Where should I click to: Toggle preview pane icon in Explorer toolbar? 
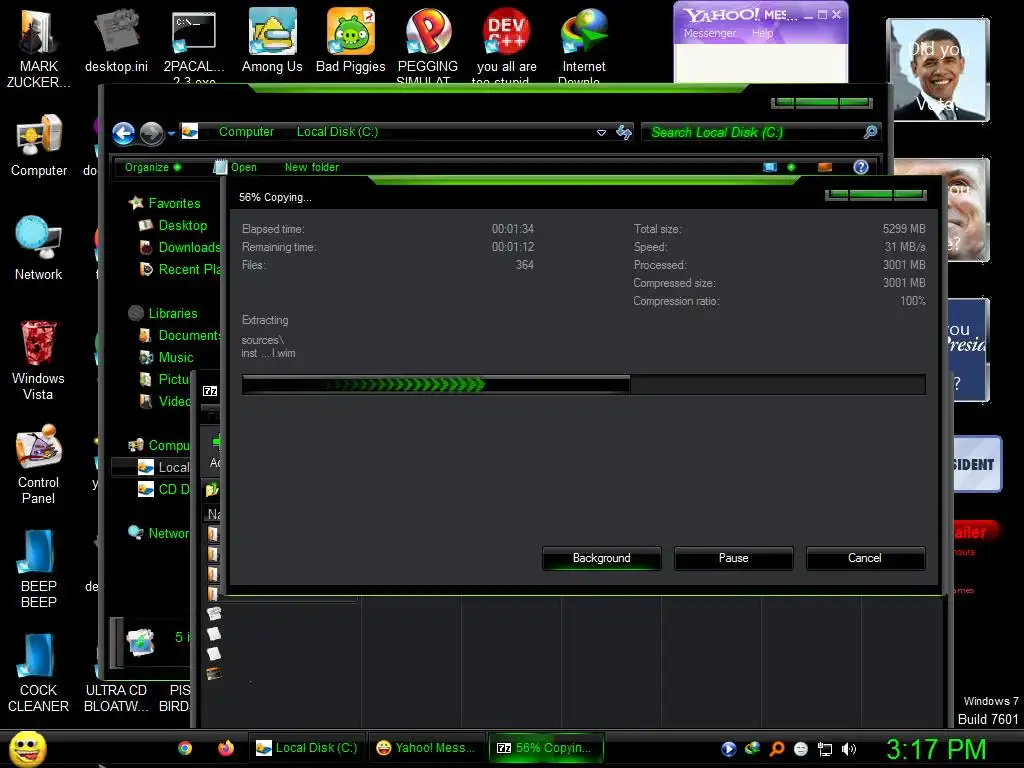[825, 167]
